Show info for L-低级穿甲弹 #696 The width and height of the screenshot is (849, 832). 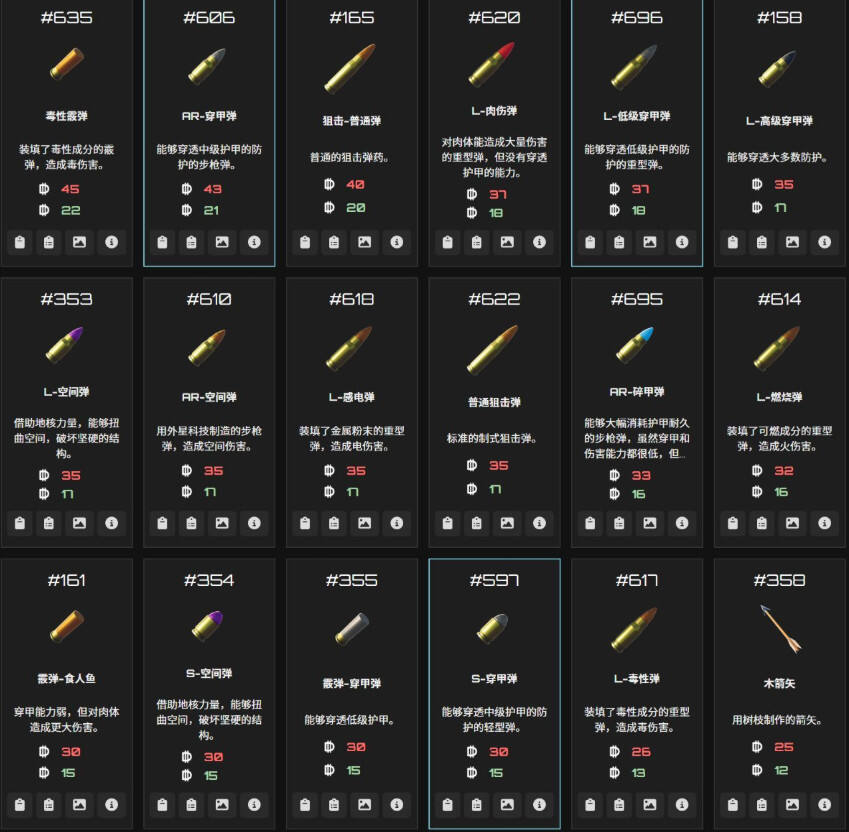[x=682, y=242]
